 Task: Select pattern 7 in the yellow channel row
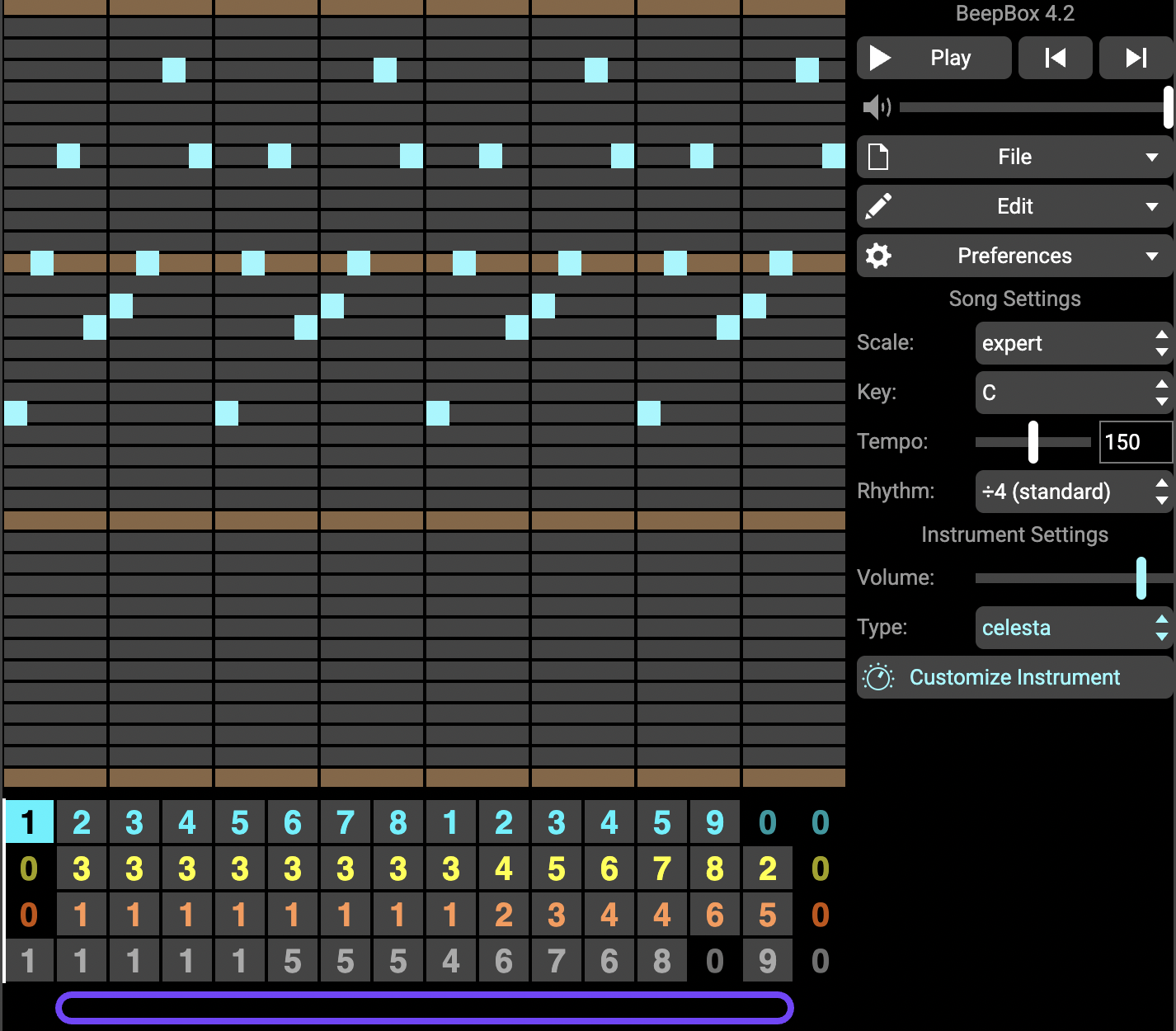pyautogui.click(x=662, y=869)
